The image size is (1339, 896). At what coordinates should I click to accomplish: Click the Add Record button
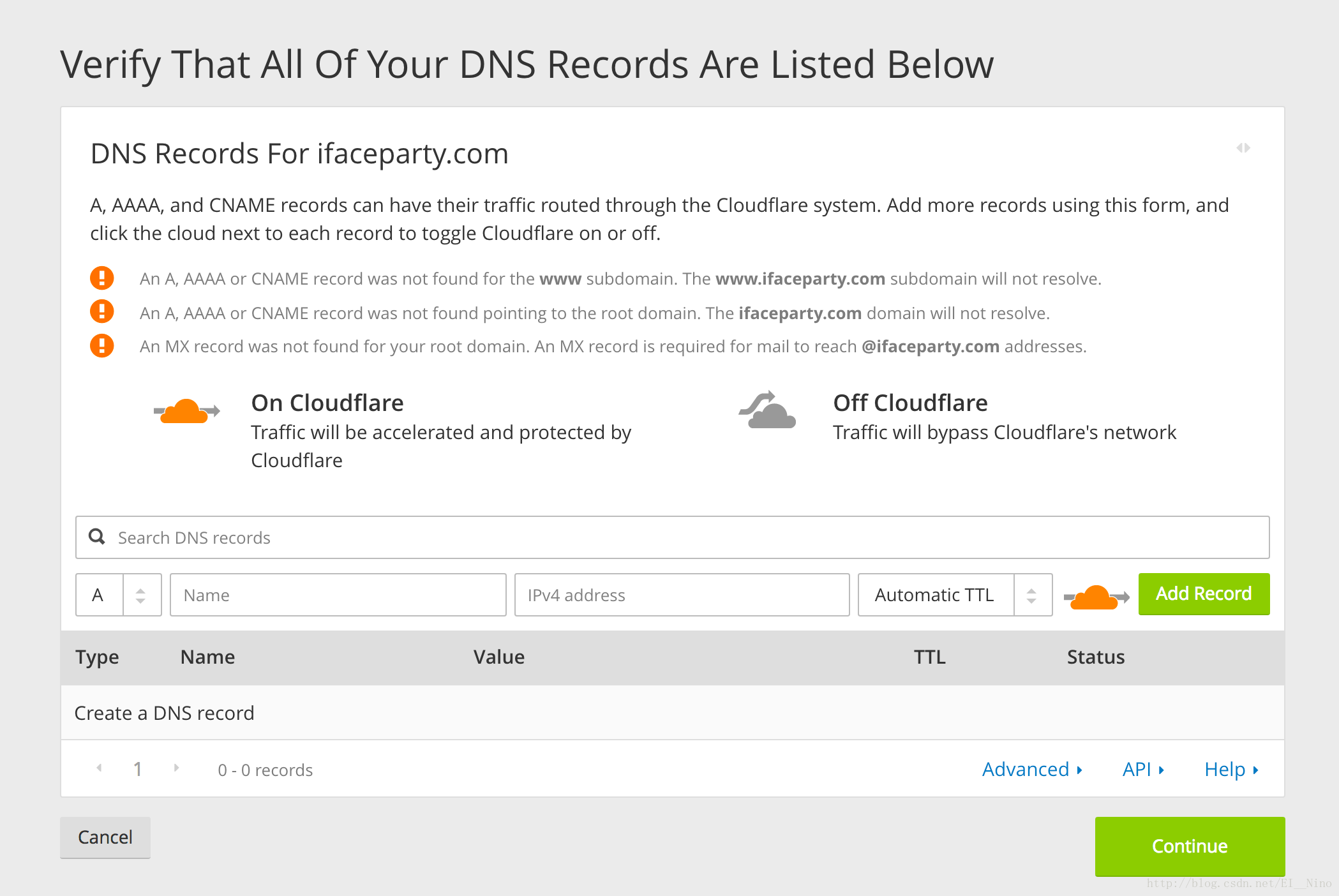pyautogui.click(x=1204, y=594)
